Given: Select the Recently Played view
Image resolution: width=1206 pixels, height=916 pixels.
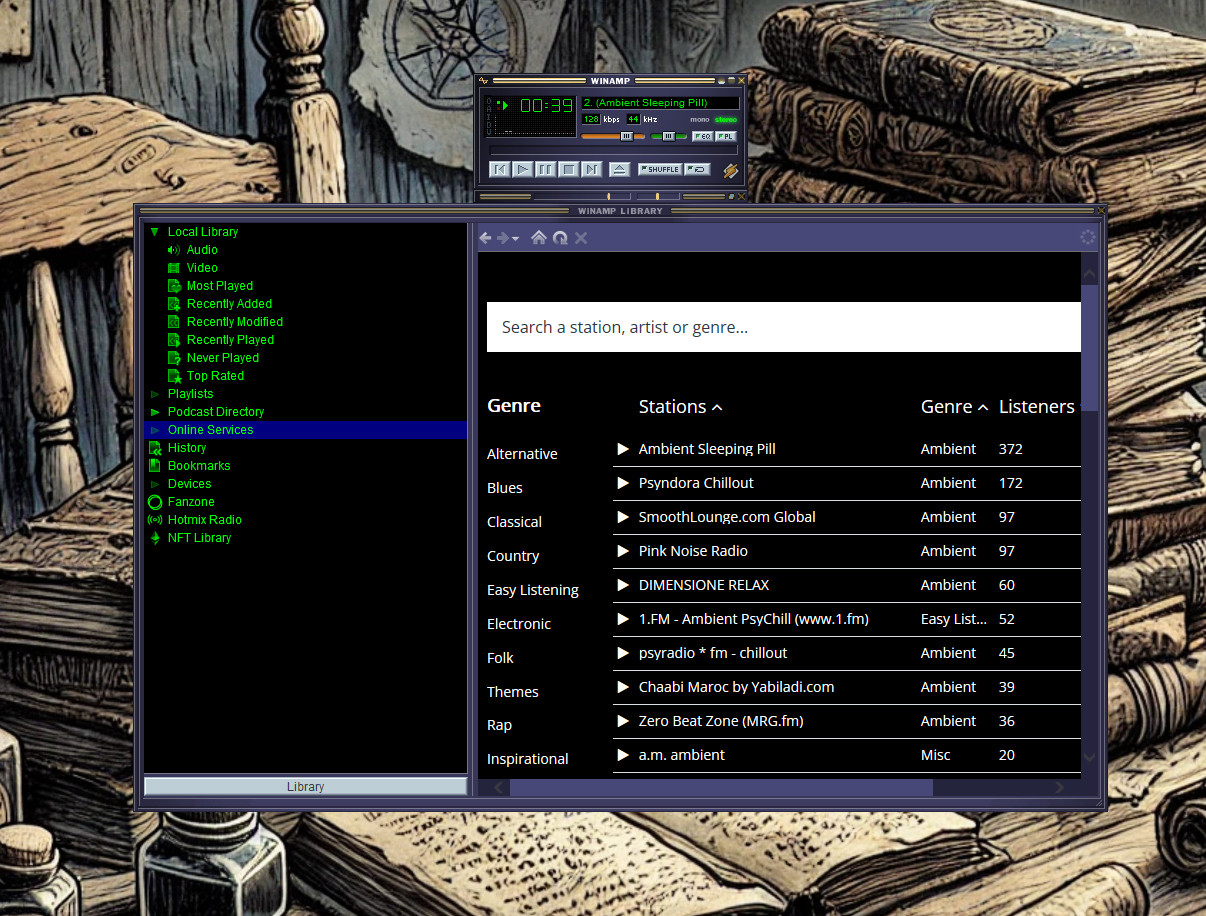Looking at the screenshot, I should pos(230,340).
